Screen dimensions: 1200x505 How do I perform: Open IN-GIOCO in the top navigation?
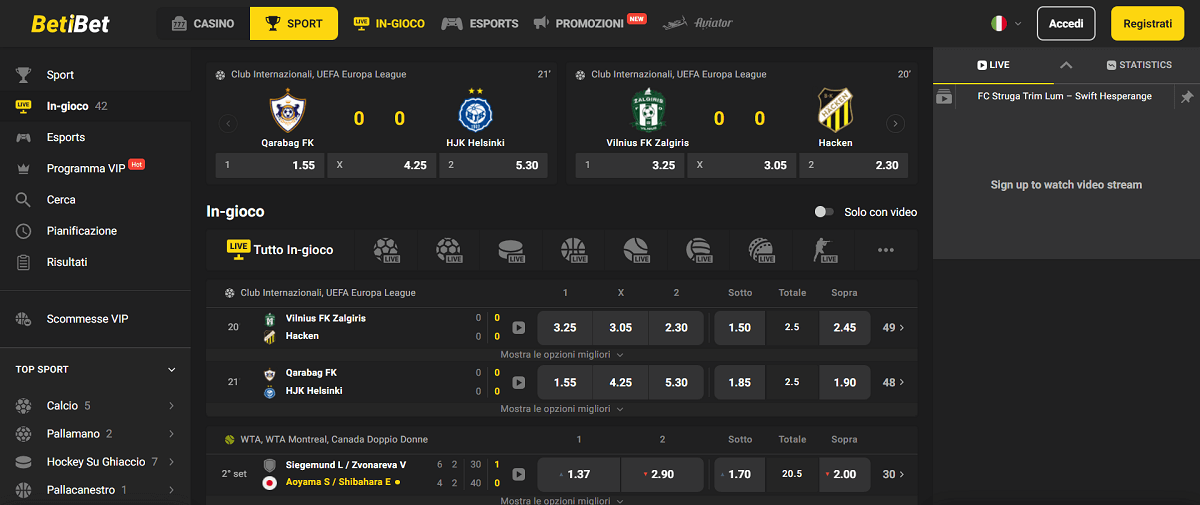click(389, 23)
